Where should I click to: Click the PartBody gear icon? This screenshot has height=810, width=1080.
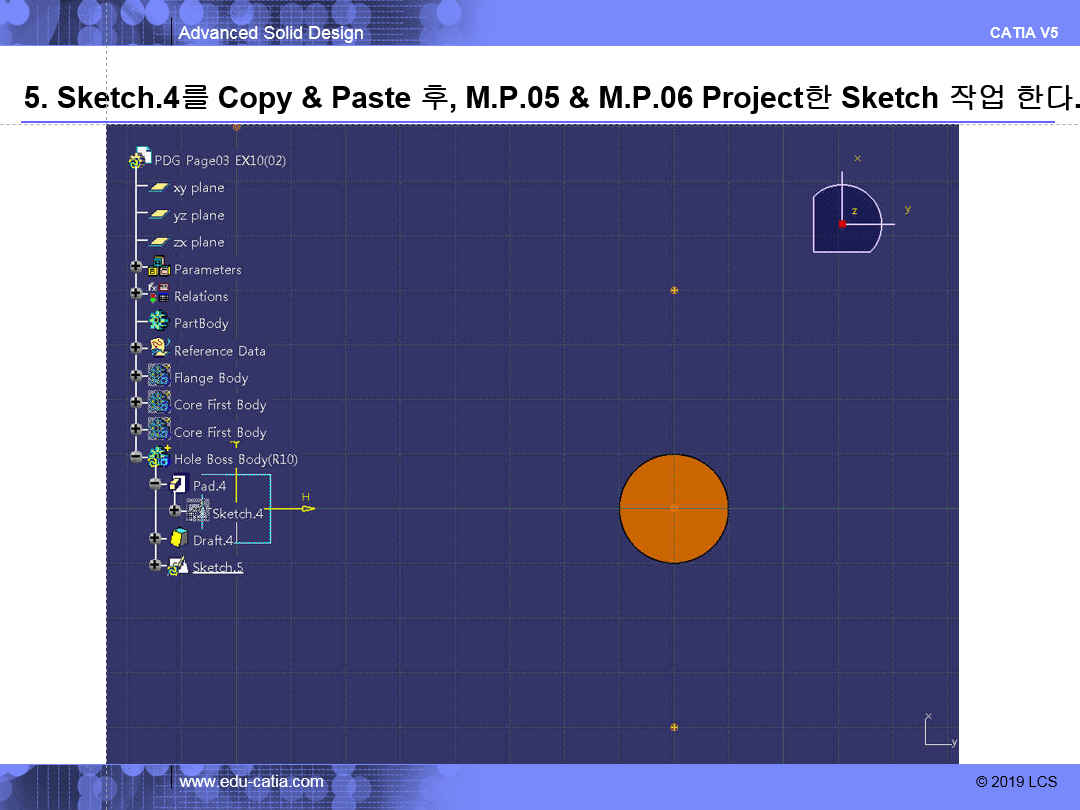pos(159,323)
